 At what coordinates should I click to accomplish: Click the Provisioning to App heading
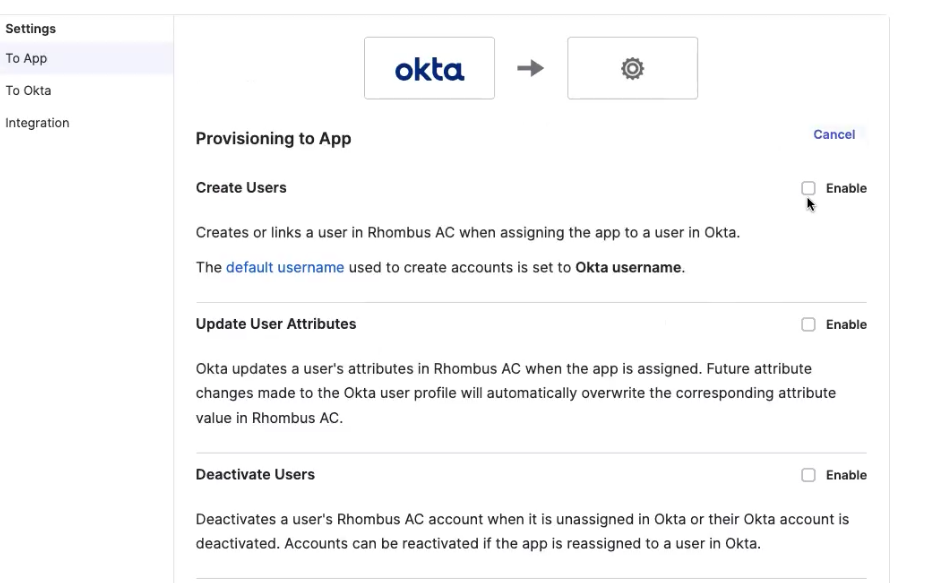click(x=273, y=138)
